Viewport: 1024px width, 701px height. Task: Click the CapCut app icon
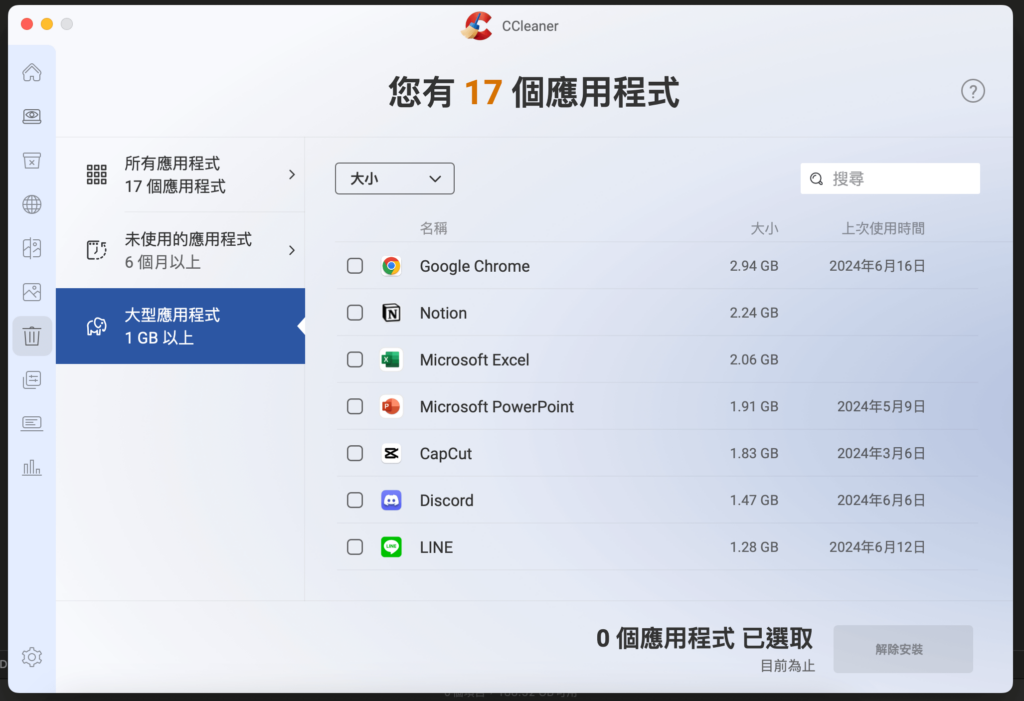(x=391, y=453)
